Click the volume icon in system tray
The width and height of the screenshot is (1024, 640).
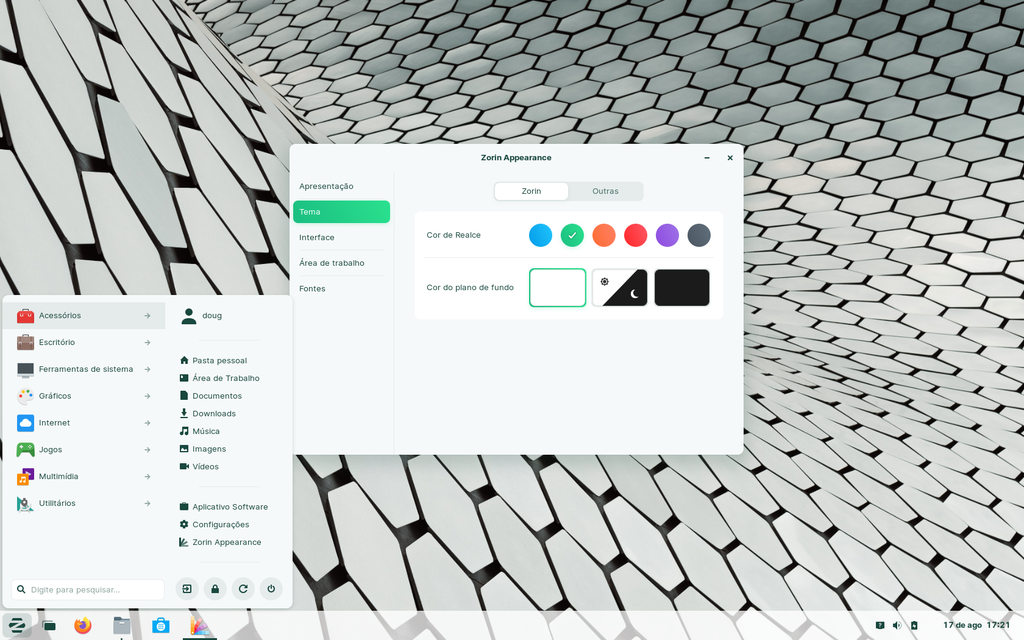[897, 626]
